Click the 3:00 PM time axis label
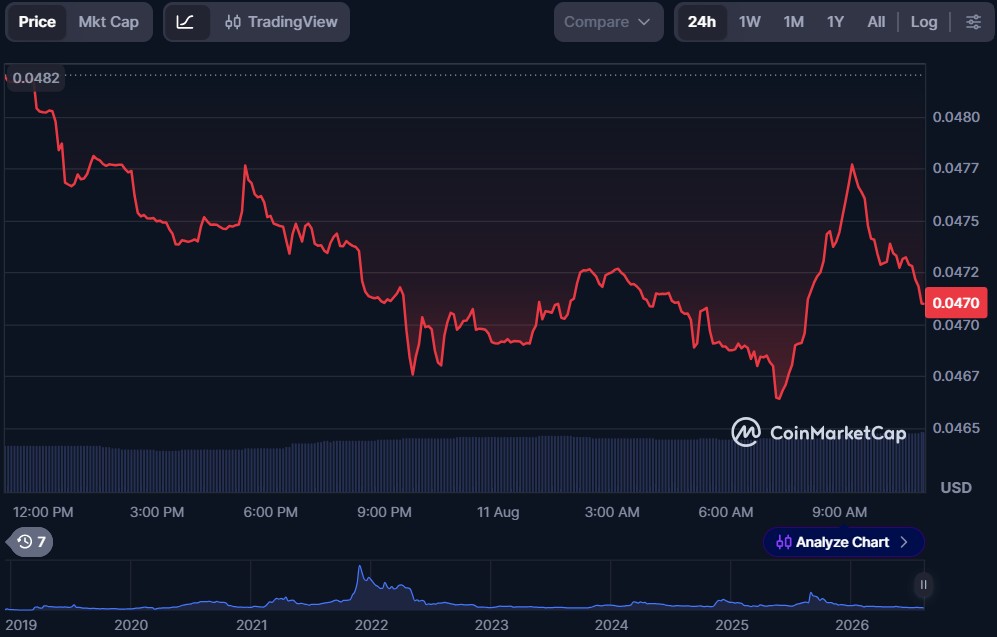The image size is (997, 637). pos(157,512)
